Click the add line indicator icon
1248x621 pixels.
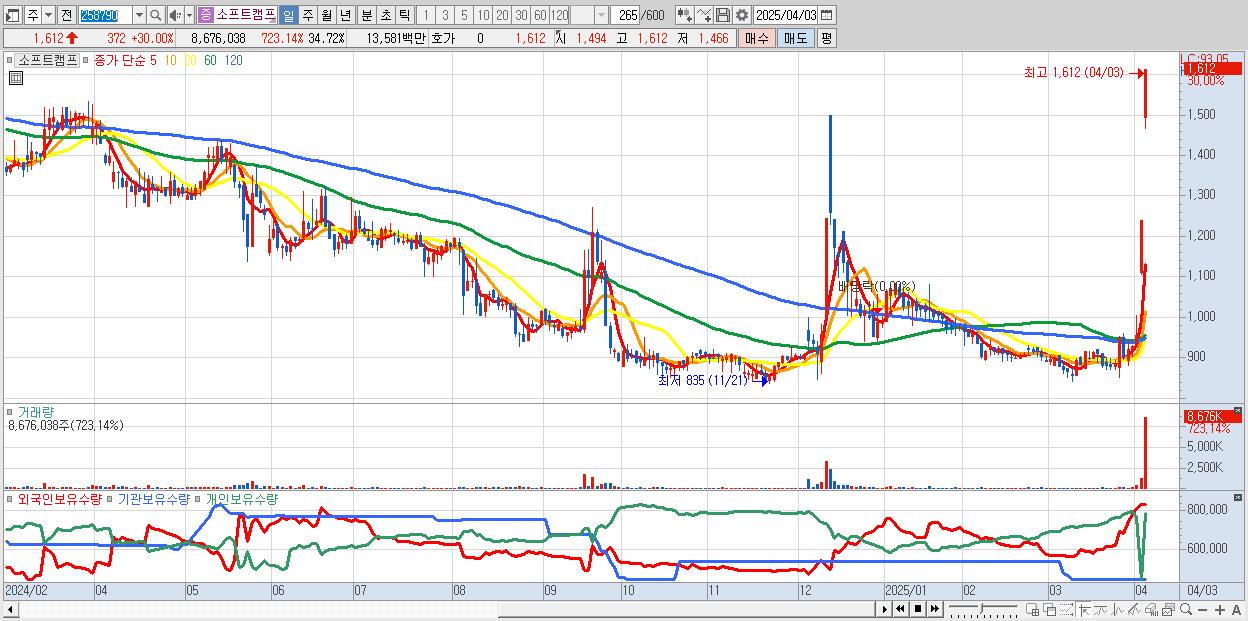pos(704,15)
